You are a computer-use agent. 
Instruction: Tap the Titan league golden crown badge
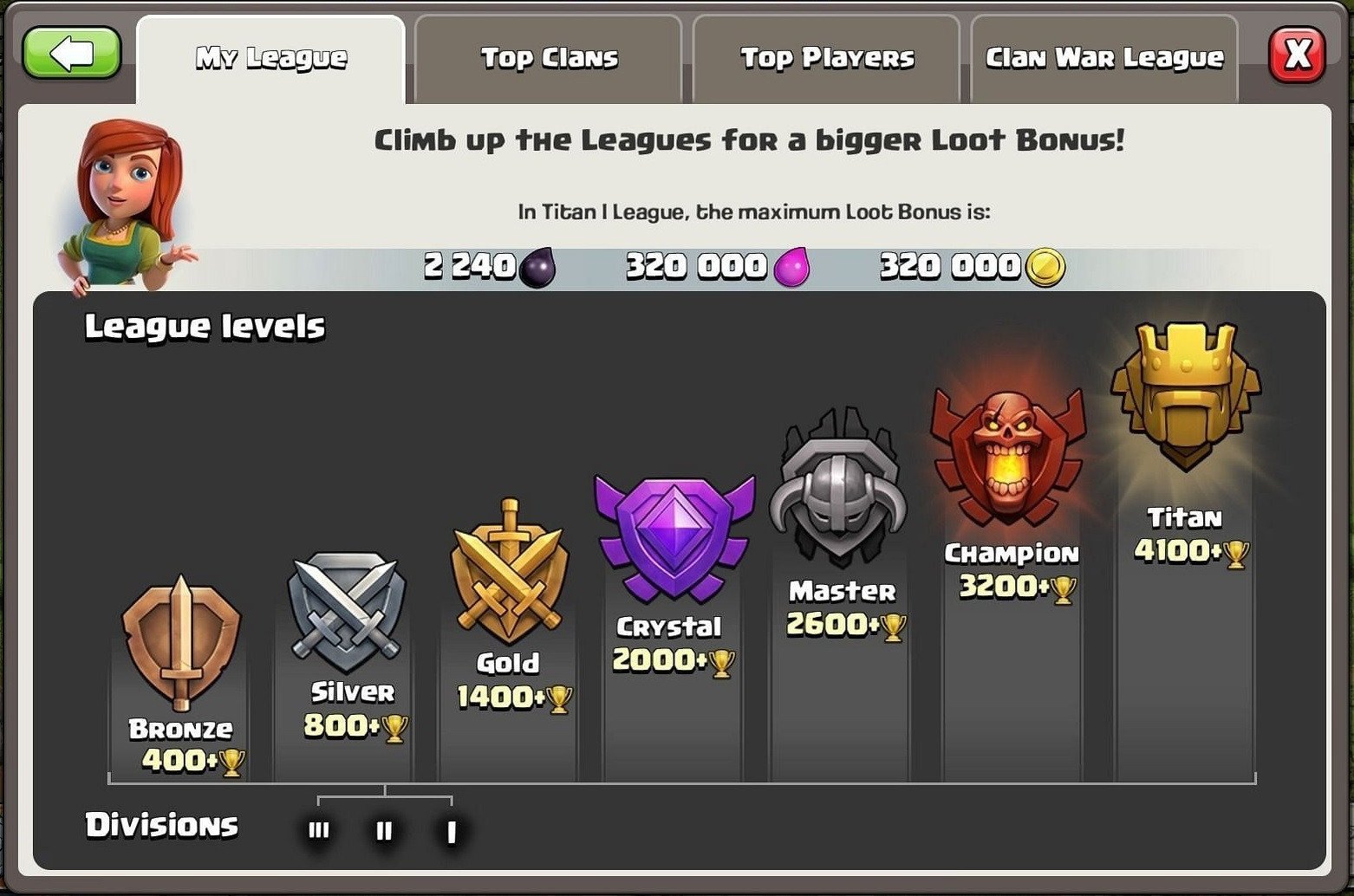1186,396
